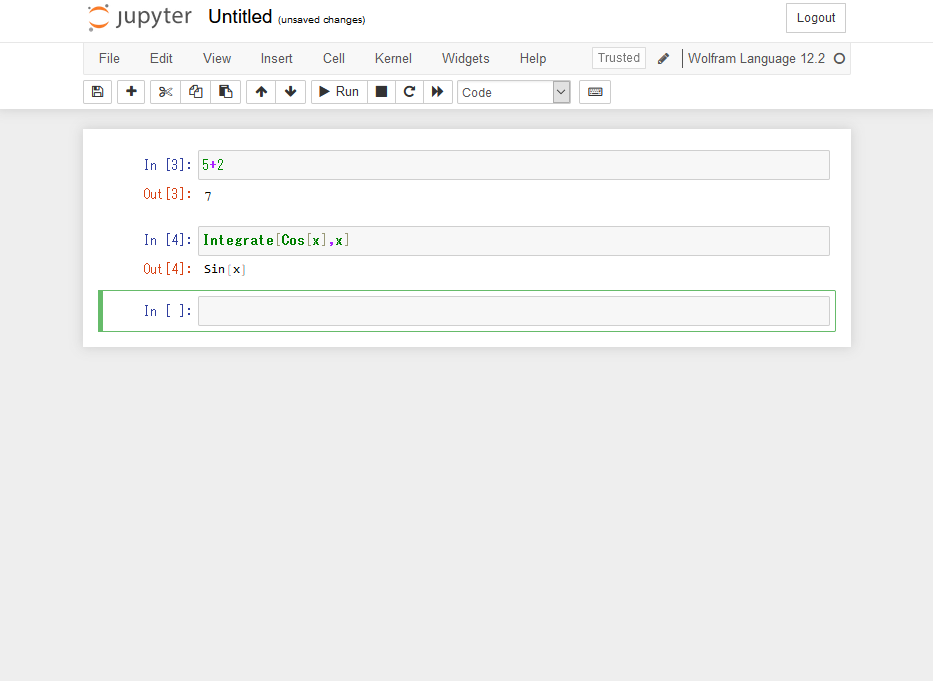Screen dimensions: 933x681
Task: Toggle the Trusted notebook indicator
Action: pyautogui.click(x=618, y=58)
